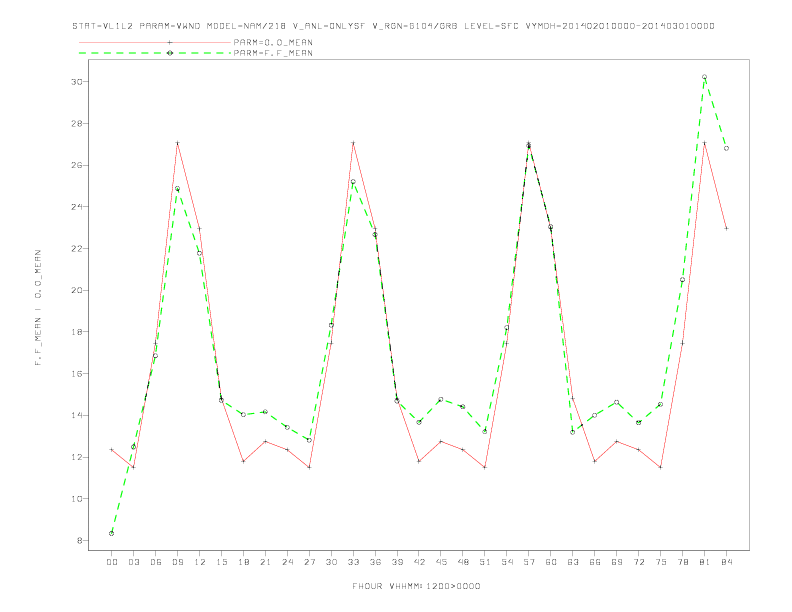Click green circle marker at hour 00

point(112,533)
